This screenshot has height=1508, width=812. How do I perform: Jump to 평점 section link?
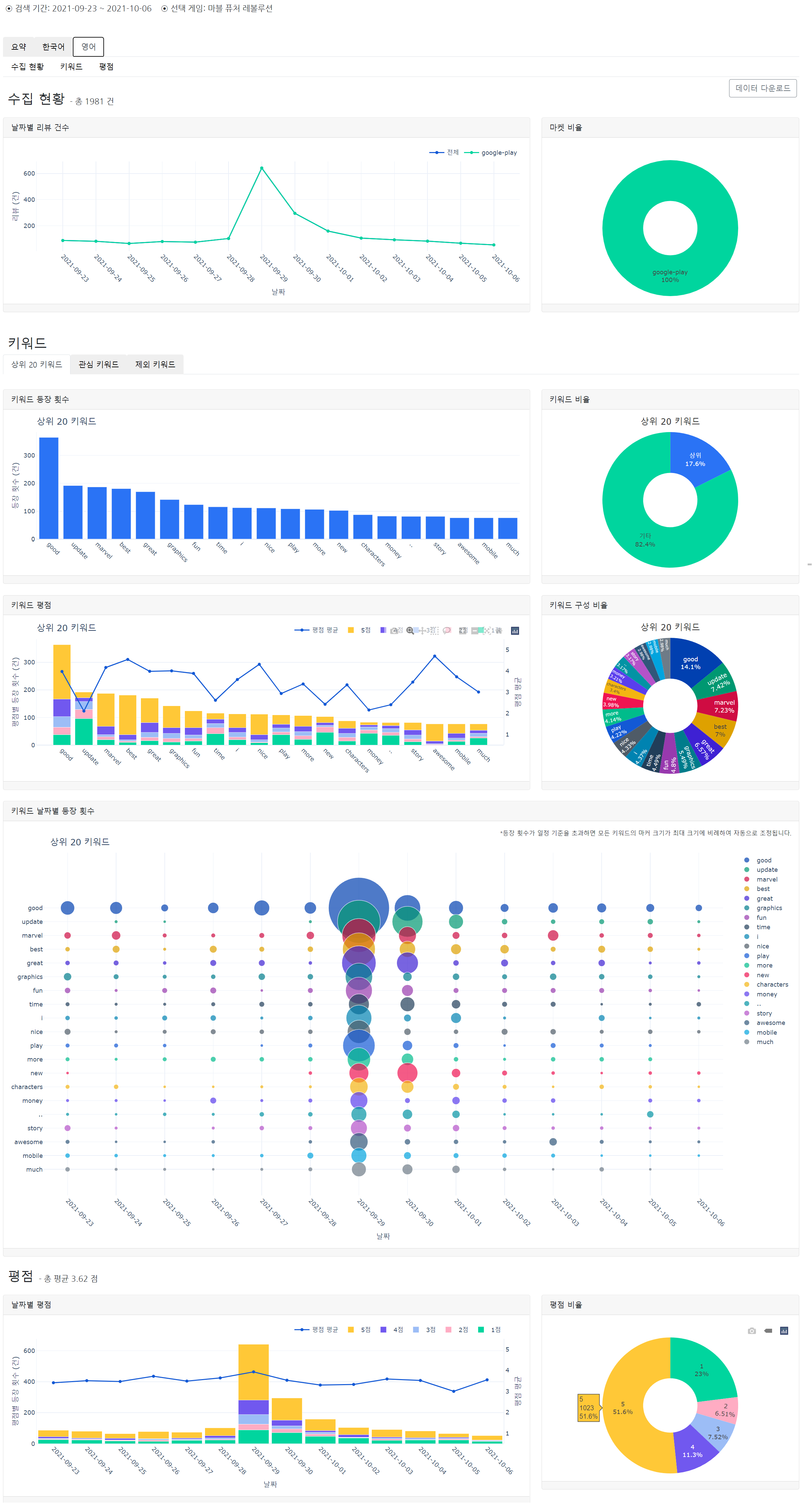(106, 67)
